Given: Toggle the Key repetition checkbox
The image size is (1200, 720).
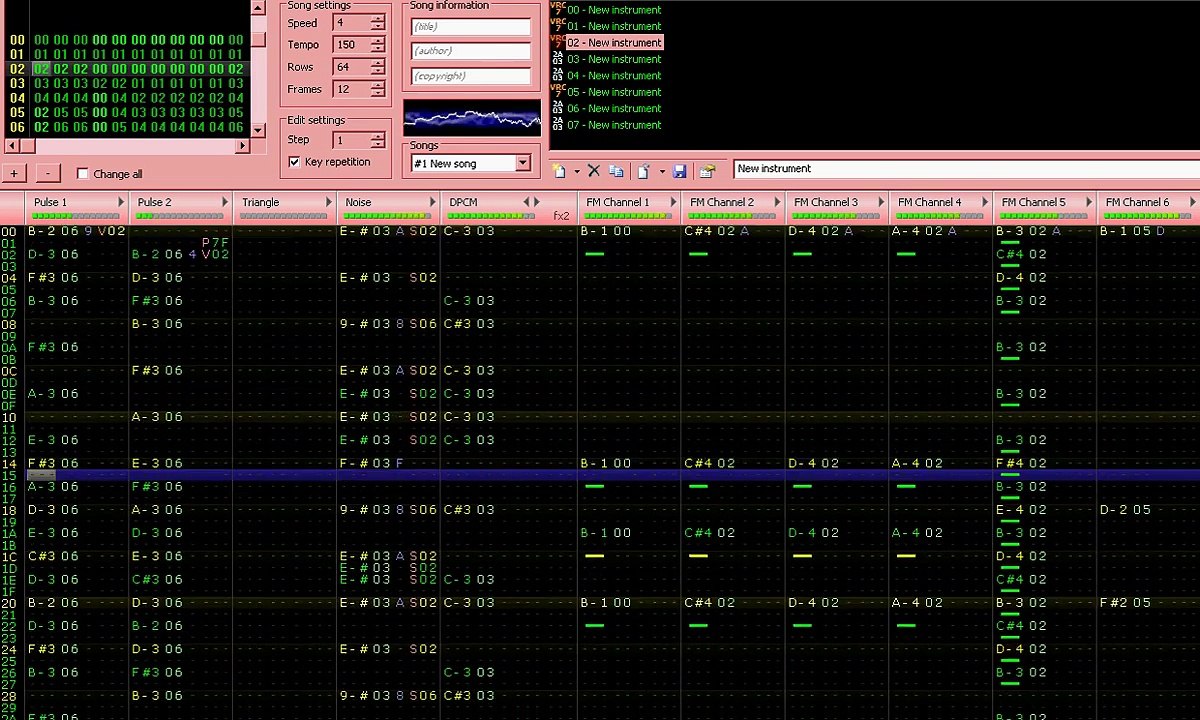Looking at the screenshot, I should coord(294,162).
